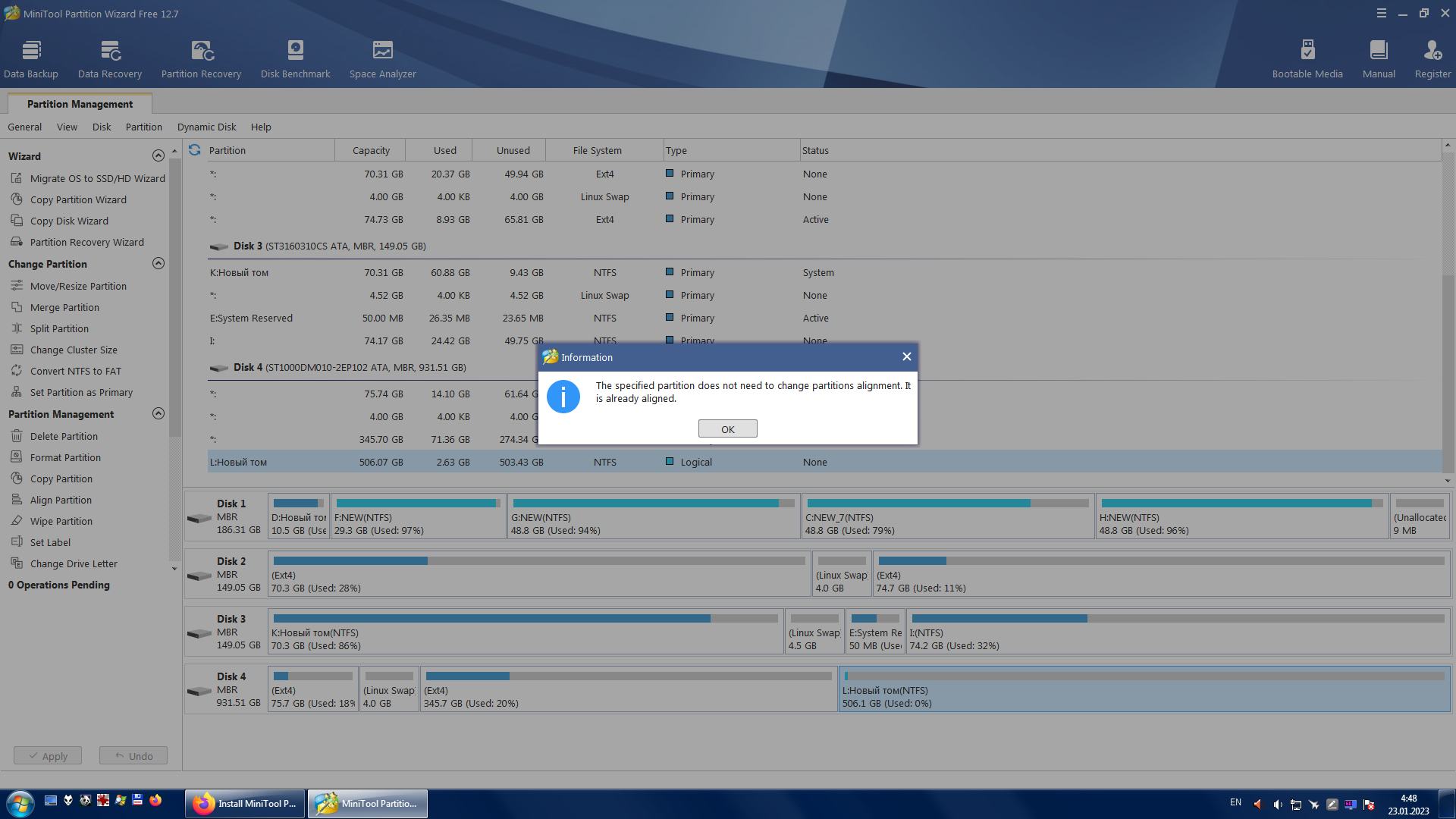
Task: Select the L:Новый том partition row
Action: (x=824, y=462)
